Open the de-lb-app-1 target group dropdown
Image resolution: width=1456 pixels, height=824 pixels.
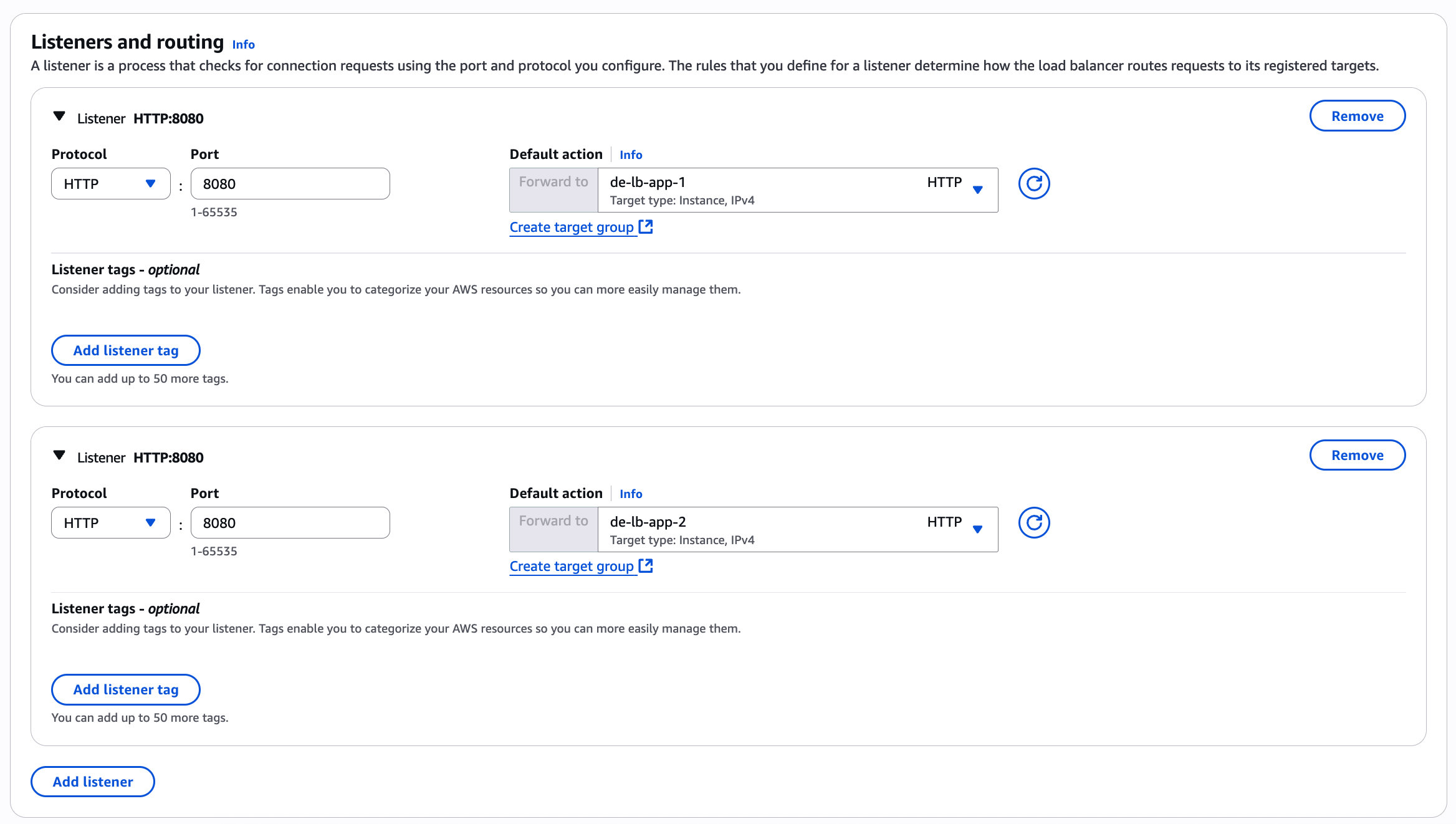point(797,190)
